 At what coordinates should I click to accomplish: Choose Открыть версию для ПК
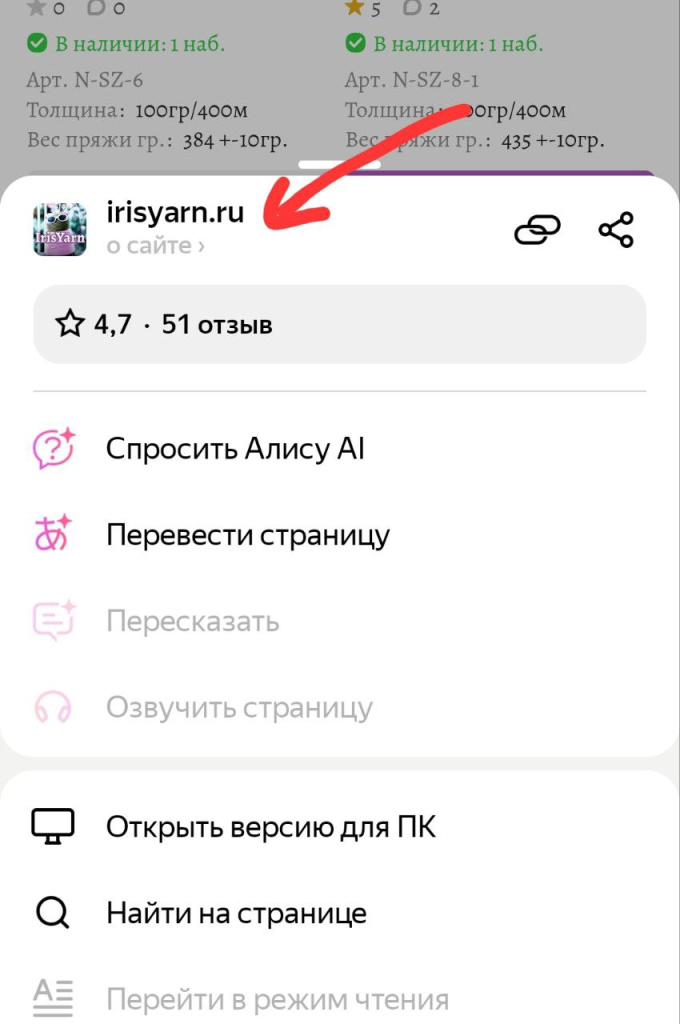click(x=340, y=827)
